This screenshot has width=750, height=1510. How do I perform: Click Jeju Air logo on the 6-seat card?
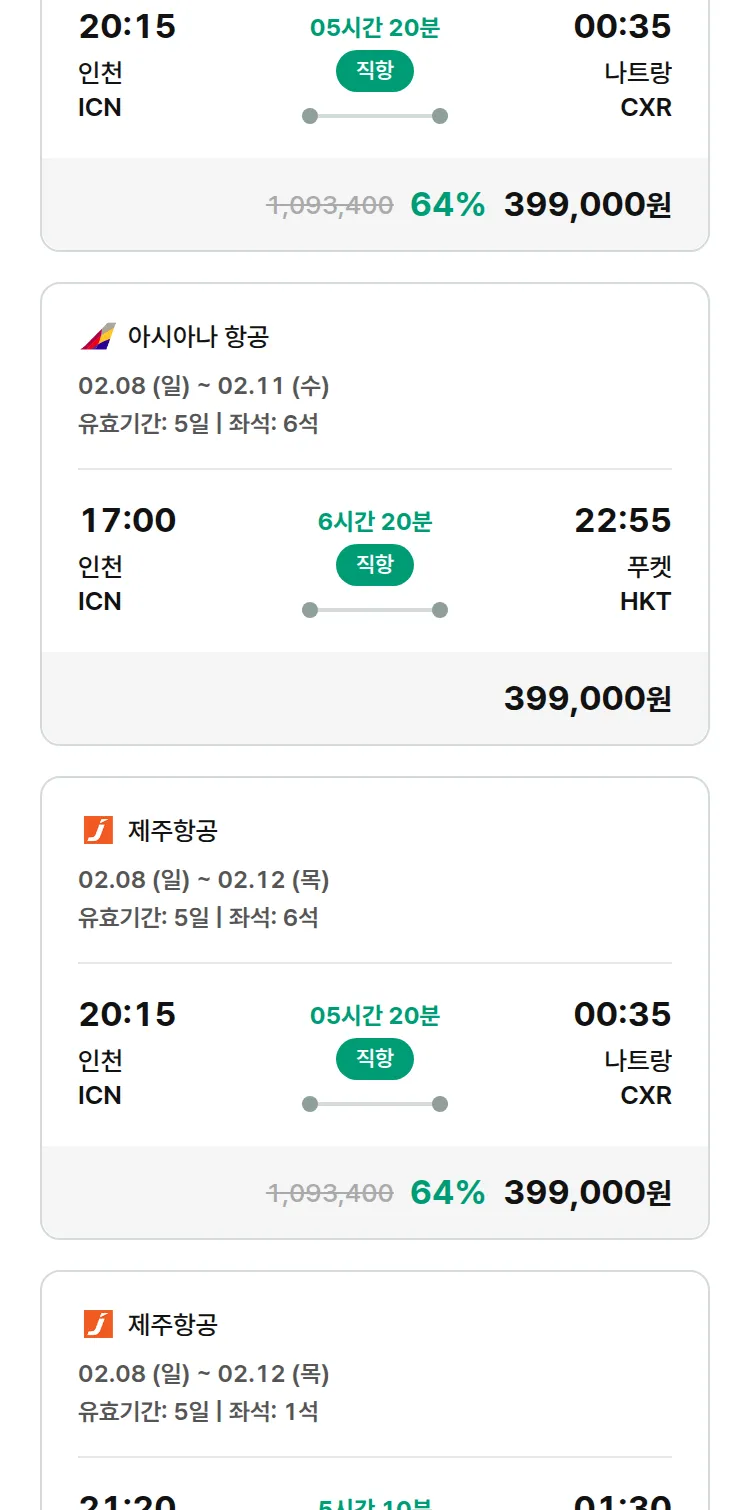[x=98, y=830]
